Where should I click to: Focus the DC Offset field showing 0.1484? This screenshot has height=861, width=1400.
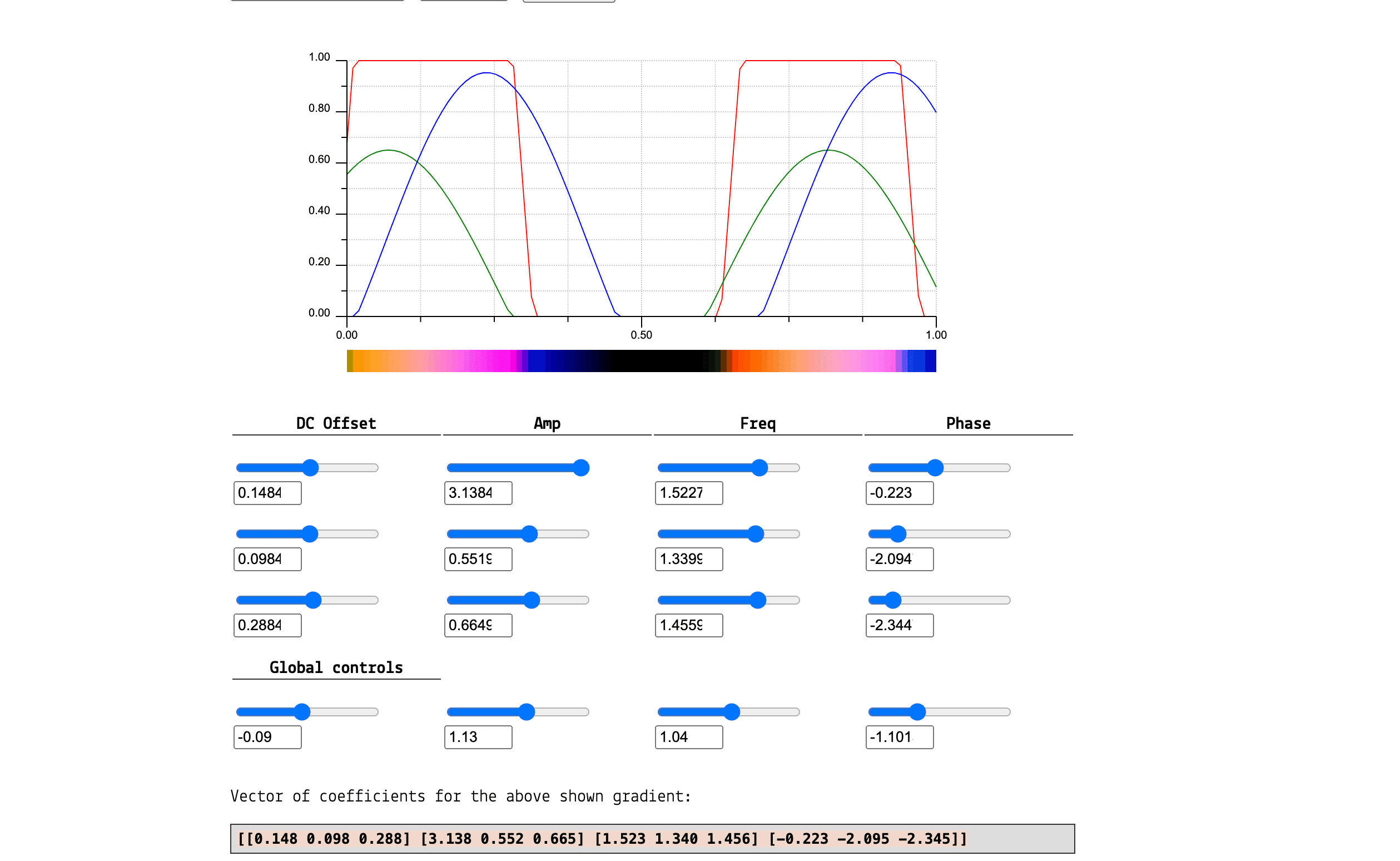[267, 493]
